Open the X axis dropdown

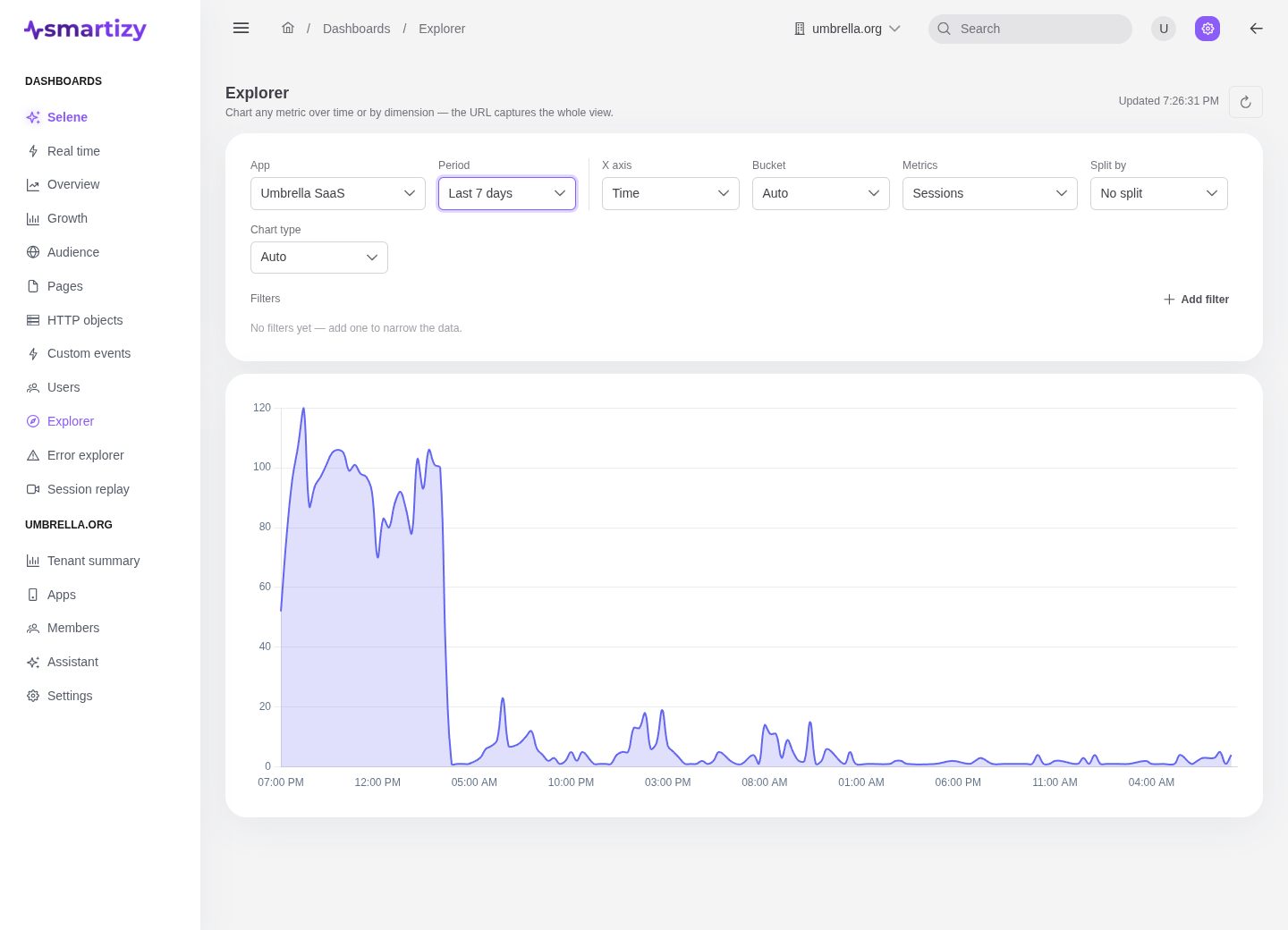click(x=671, y=193)
